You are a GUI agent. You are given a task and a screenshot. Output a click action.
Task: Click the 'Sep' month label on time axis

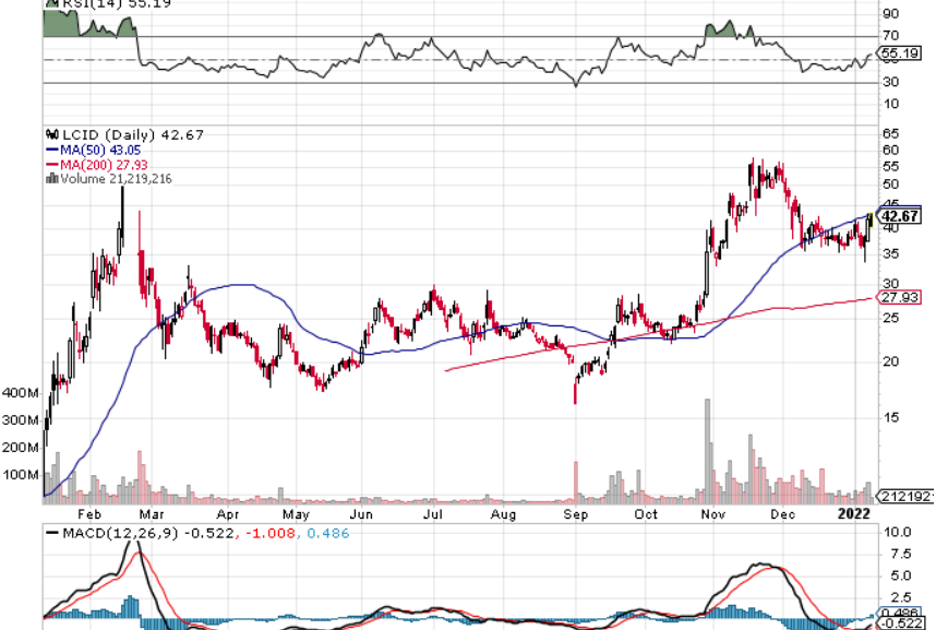575,514
